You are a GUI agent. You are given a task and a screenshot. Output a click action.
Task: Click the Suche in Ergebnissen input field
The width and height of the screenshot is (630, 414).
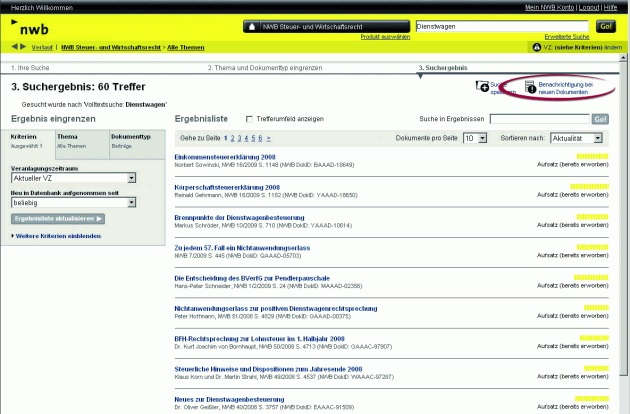coord(539,119)
